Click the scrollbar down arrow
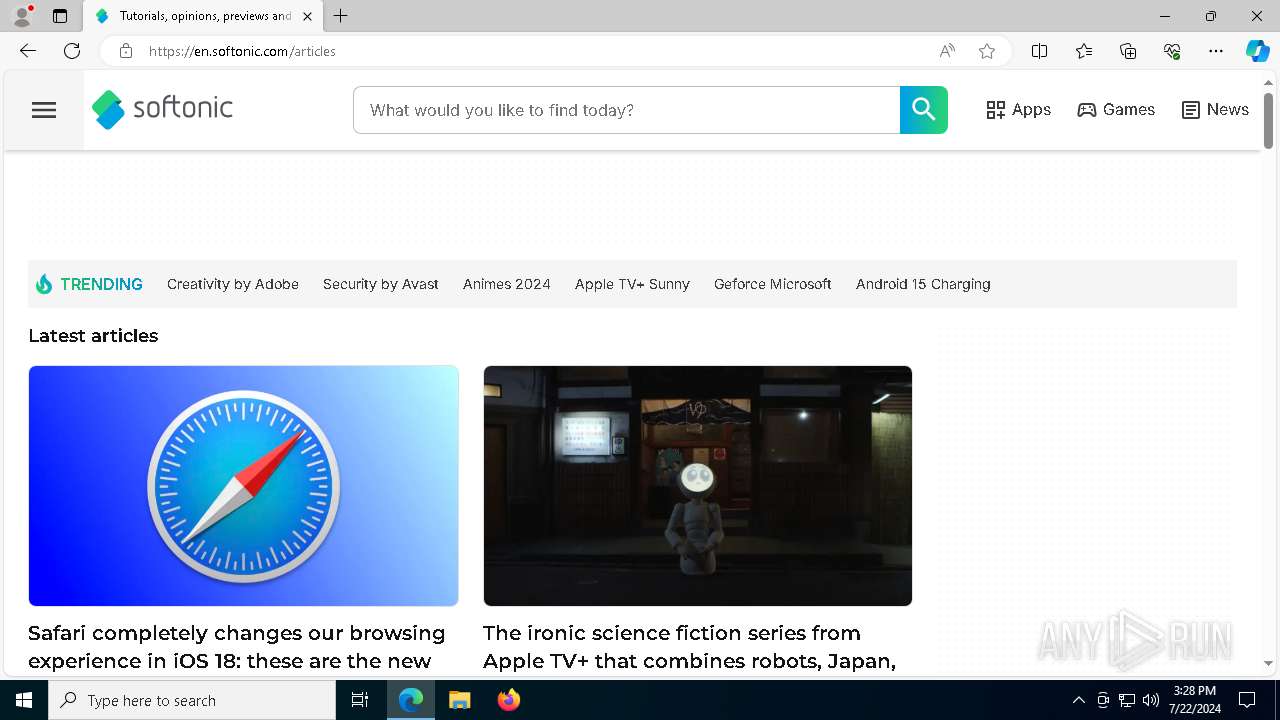The width and height of the screenshot is (1280, 720). pos(1268,663)
